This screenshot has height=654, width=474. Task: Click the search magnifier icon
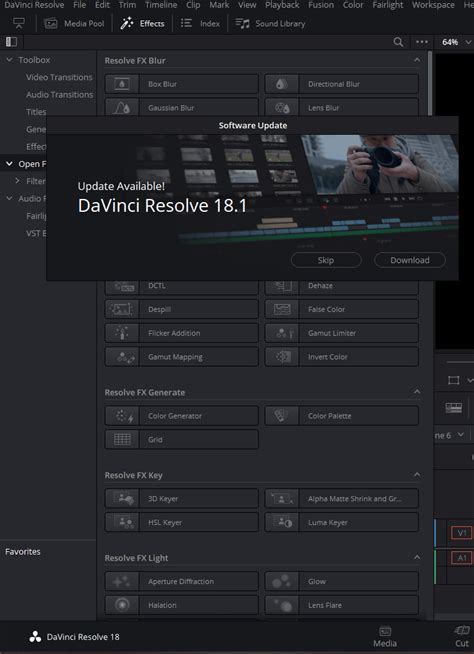398,42
